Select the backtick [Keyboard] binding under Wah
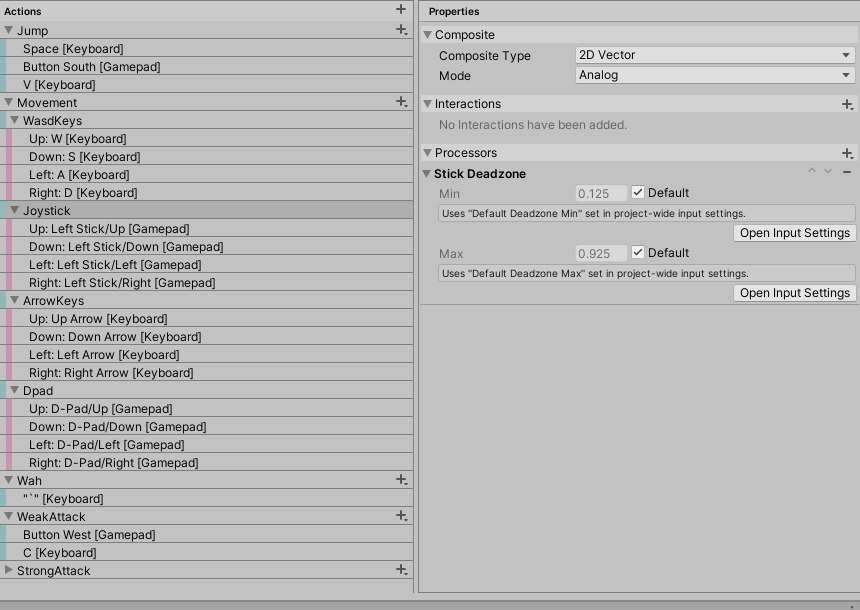The image size is (860, 610). click(207, 498)
